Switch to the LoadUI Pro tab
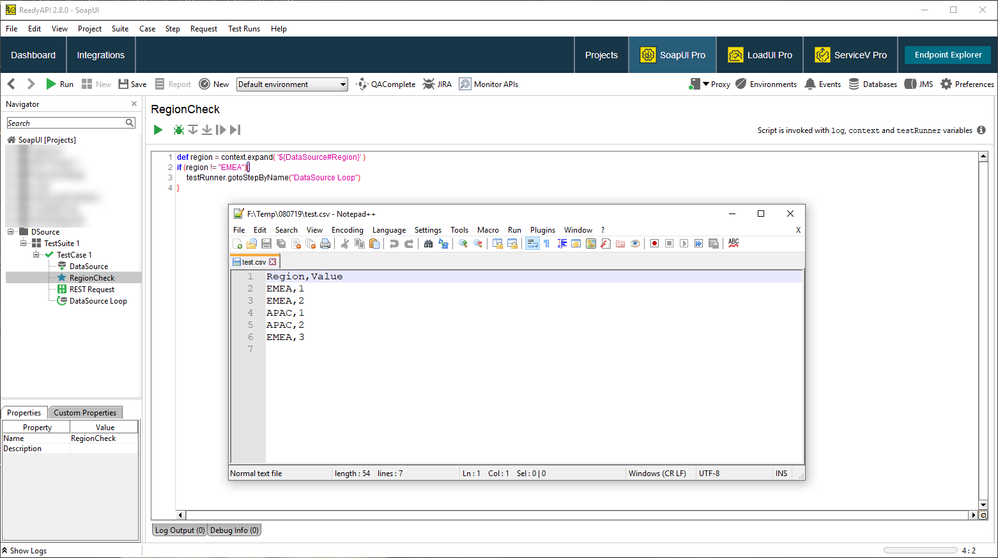This screenshot has width=998, height=558. click(x=759, y=55)
